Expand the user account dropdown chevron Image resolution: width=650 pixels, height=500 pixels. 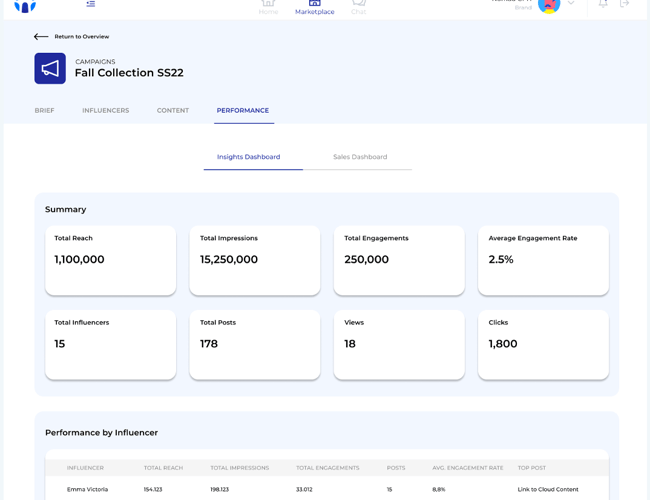pyautogui.click(x=571, y=4)
